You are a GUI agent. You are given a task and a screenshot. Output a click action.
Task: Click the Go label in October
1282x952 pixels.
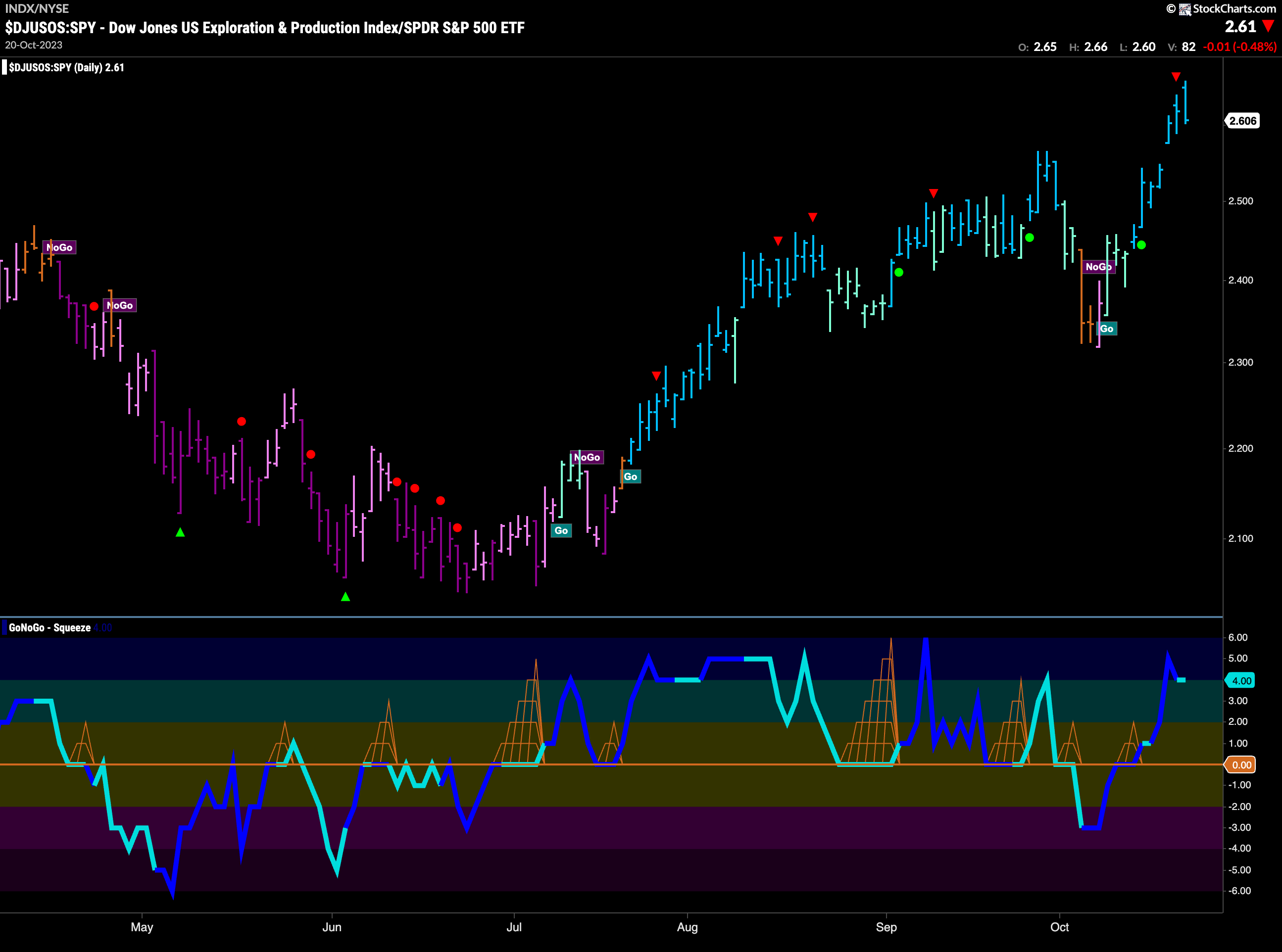tap(1106, 329)
